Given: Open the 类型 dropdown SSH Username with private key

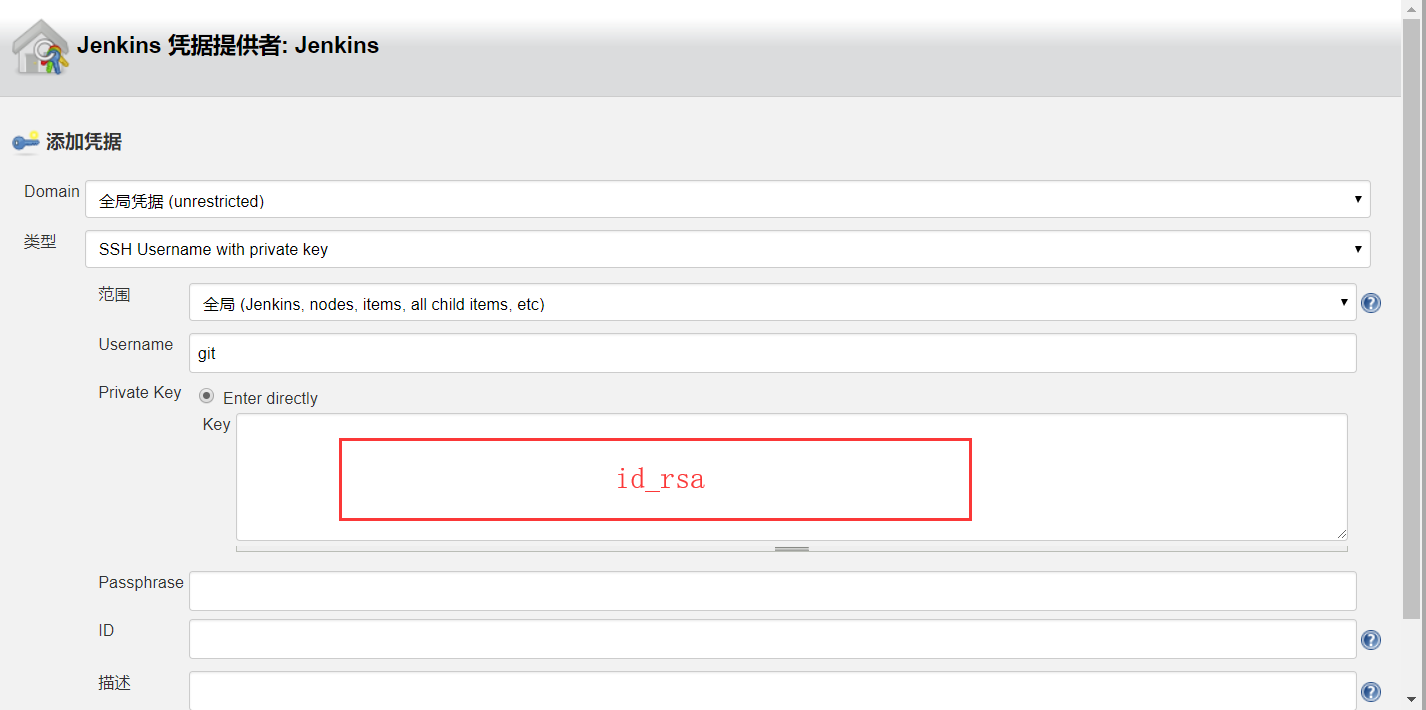Looking at the screenshot, I should [728, 249].
